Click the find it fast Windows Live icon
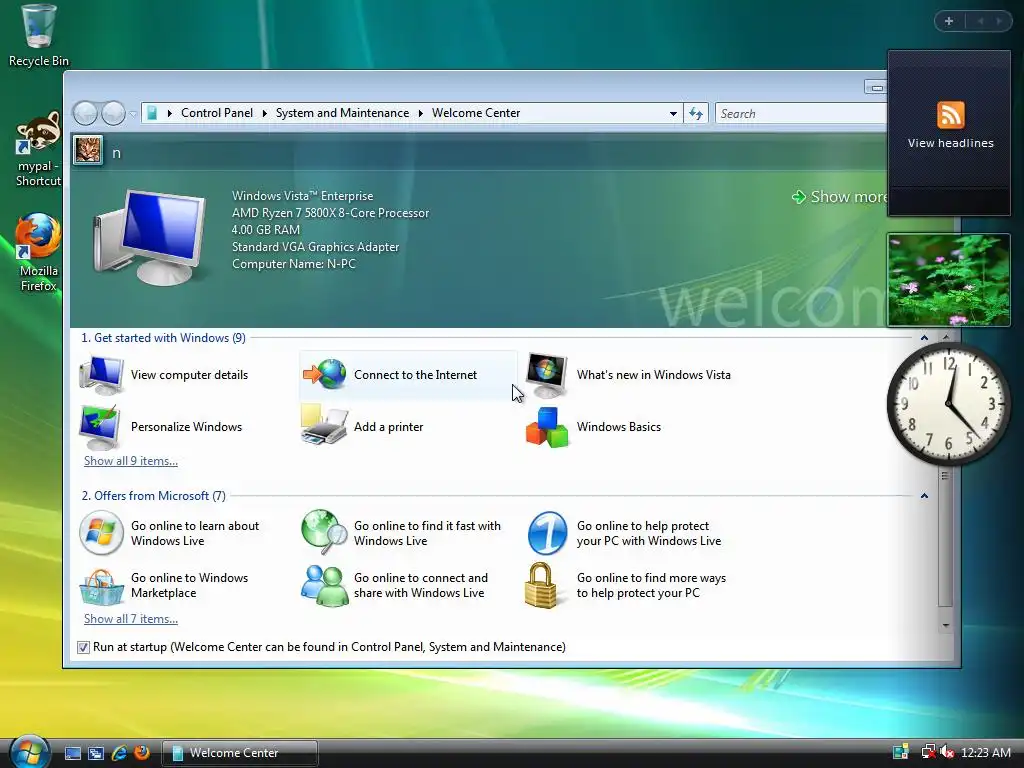Image resolution: width=1024 pixels, height=768 pixels. click(x=325, y=532)
